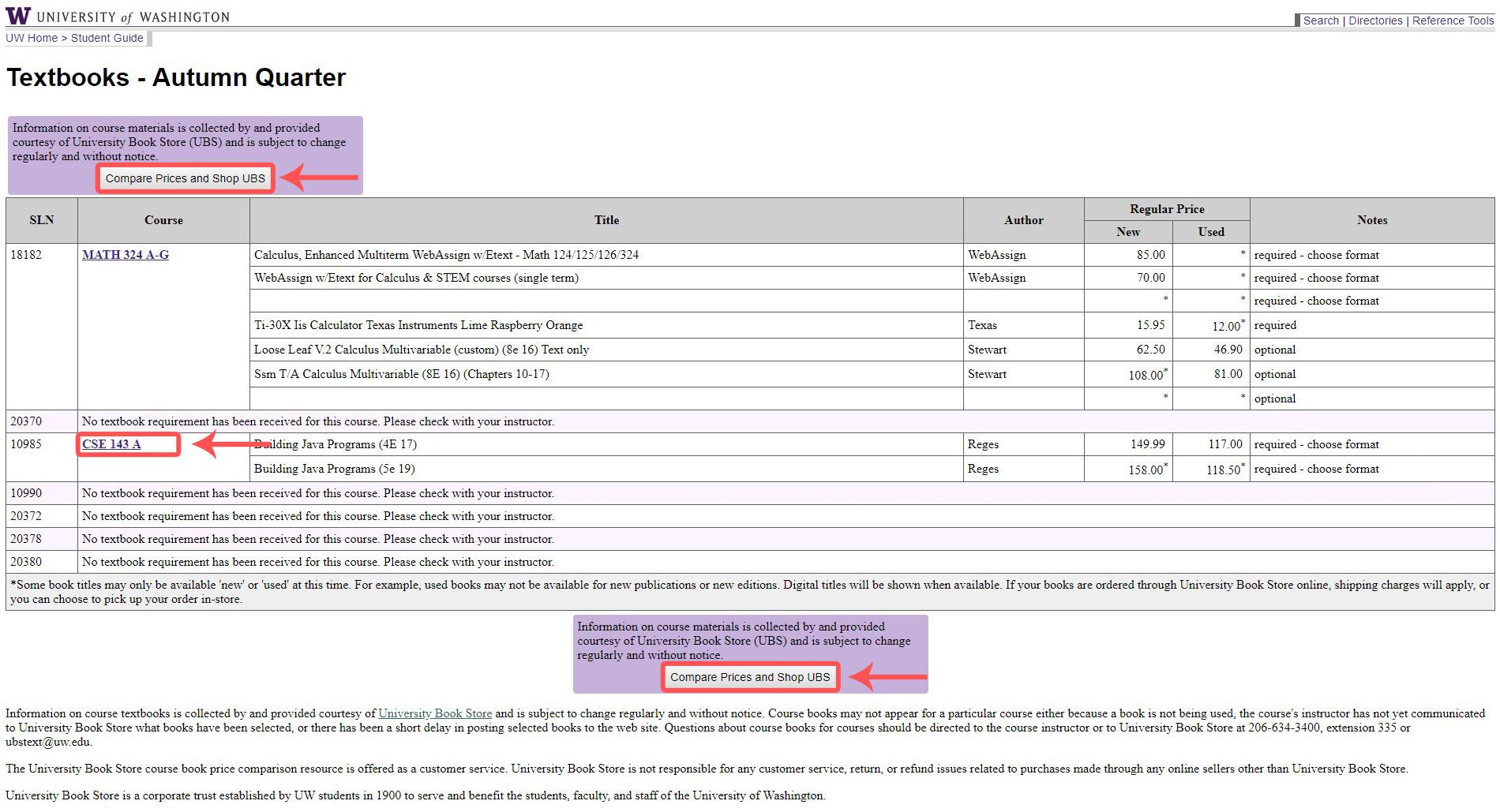This screenshot has height=812, width=1500.
Task: Click the New price sub-header
Action: click(1128, 232)
